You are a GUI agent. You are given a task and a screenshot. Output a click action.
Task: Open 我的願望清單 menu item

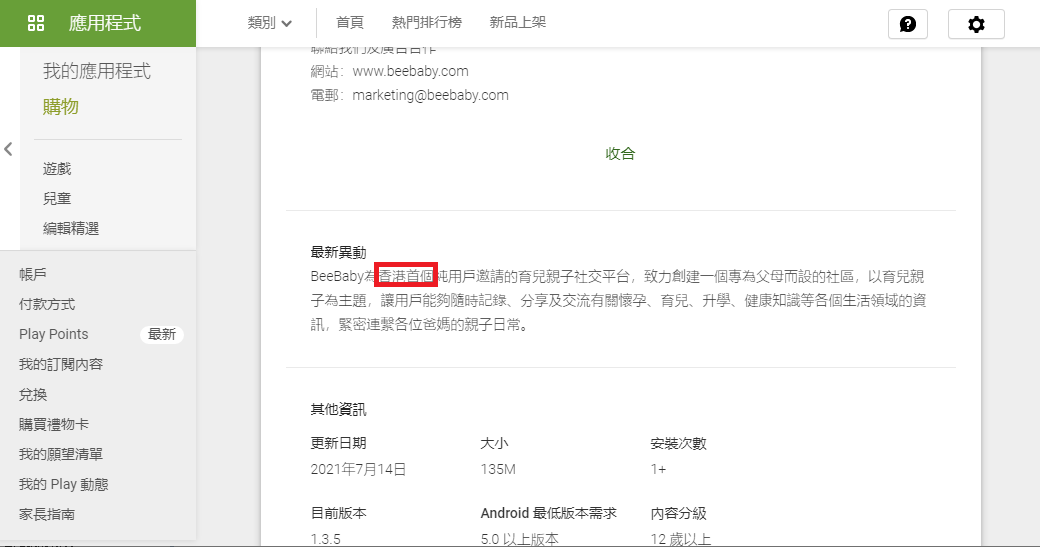click(60, 454)
